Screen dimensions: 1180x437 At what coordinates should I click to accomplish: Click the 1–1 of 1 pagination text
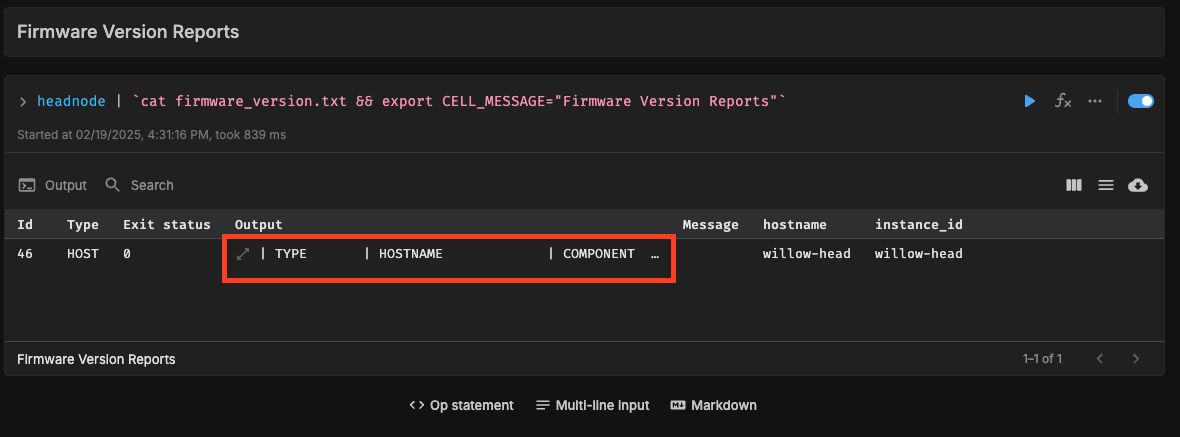tap(1042, 359)
